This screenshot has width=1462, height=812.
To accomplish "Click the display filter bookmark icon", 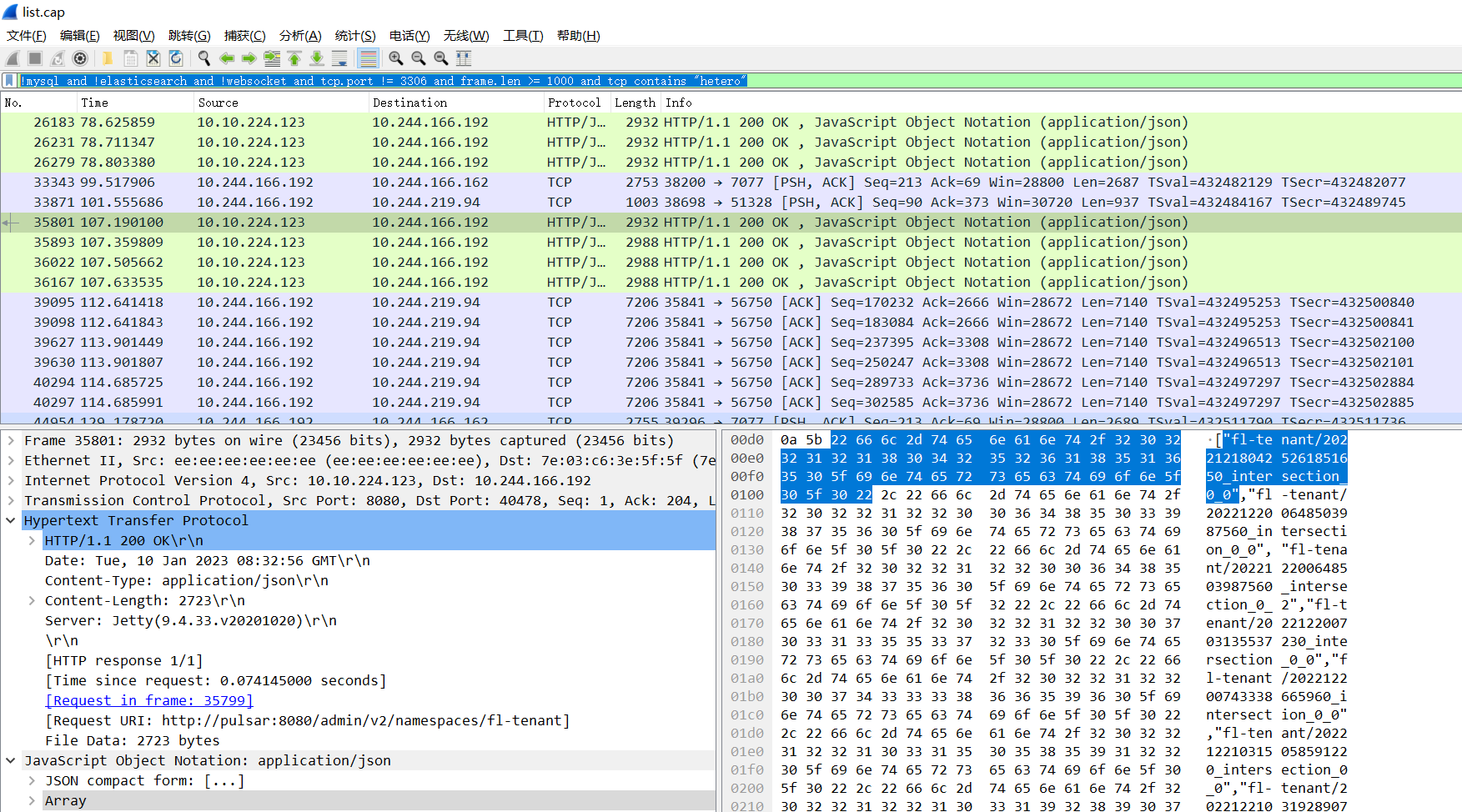I will pos(9,81).
